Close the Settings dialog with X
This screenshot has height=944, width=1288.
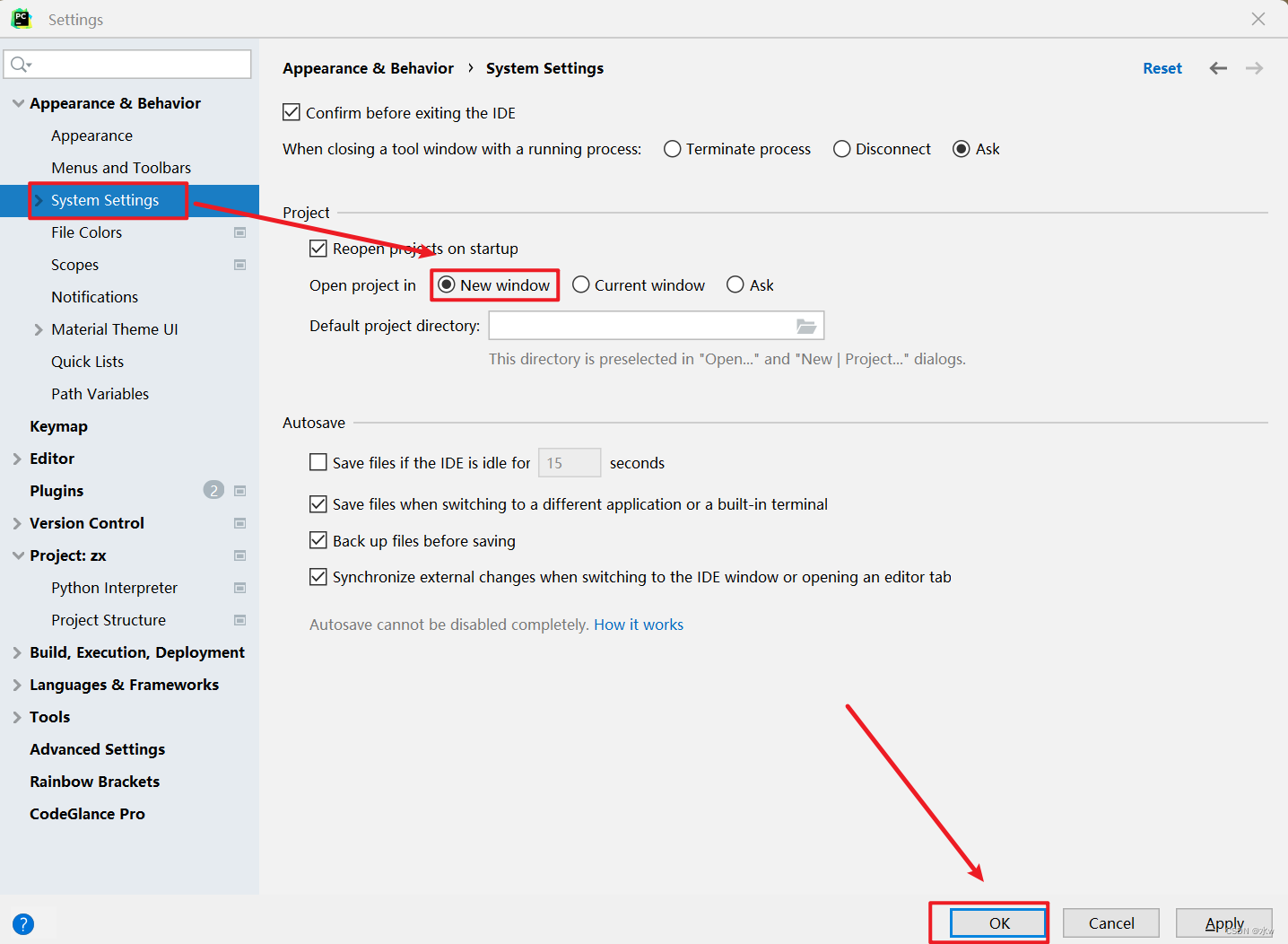(1258, 19)
